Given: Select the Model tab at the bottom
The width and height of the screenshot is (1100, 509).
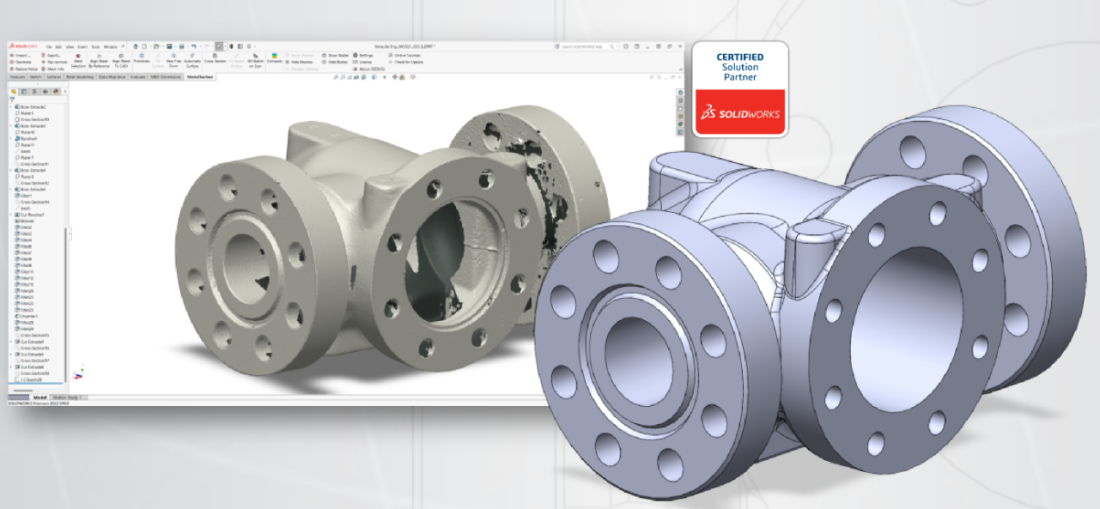Looking at the screenshot, I should [x=40, y=398].
